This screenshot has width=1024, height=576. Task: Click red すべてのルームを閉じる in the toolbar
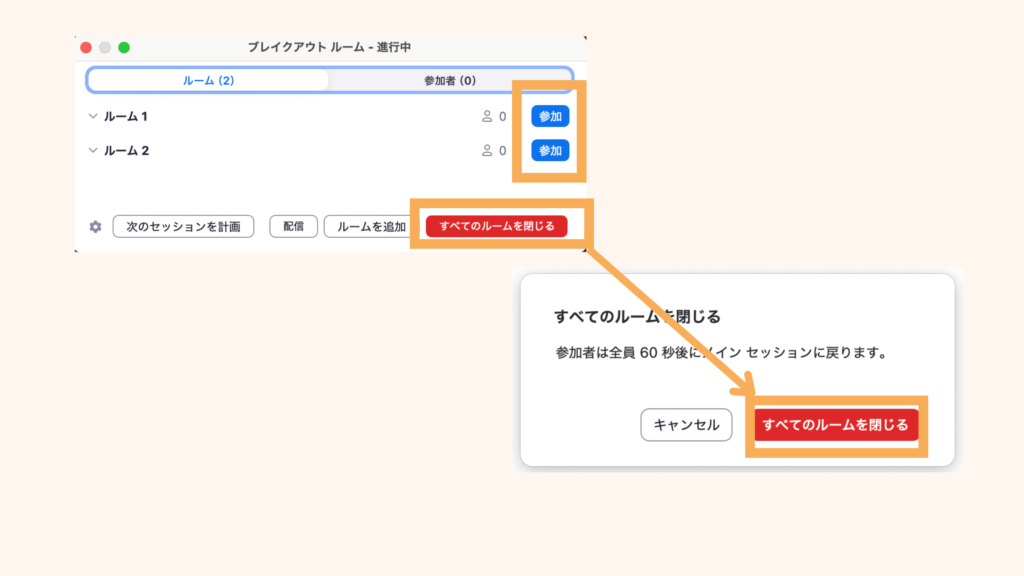point(498,227)
